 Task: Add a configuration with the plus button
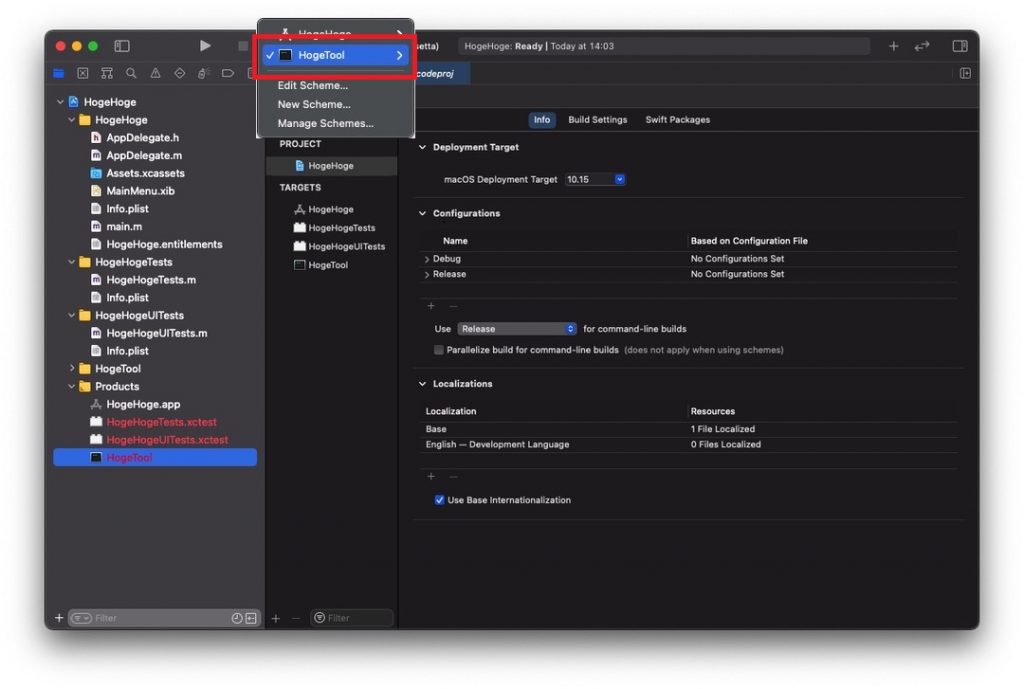click(x=431, y=306)
